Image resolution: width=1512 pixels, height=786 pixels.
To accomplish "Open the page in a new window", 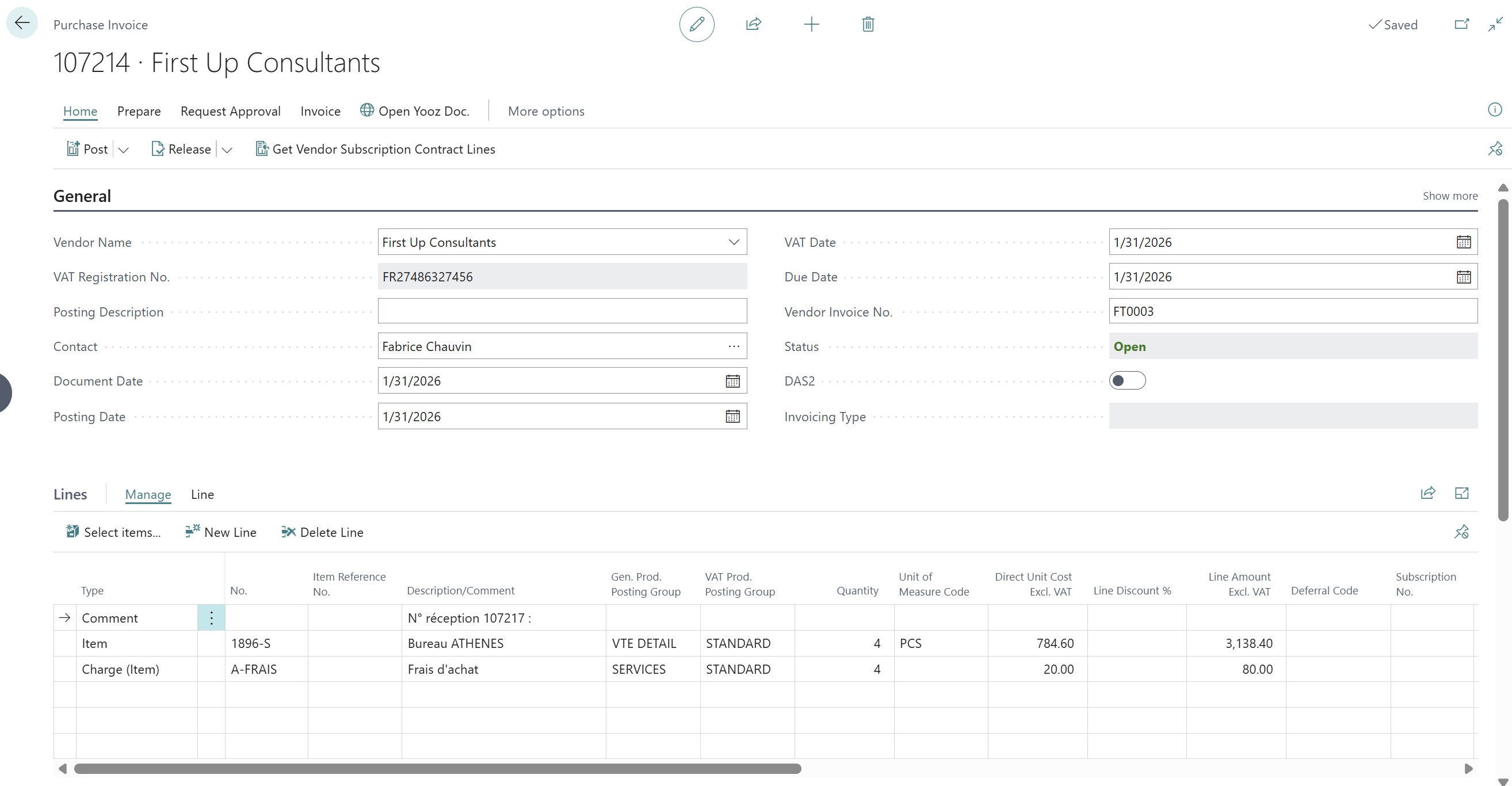I will coord(1461,24).
